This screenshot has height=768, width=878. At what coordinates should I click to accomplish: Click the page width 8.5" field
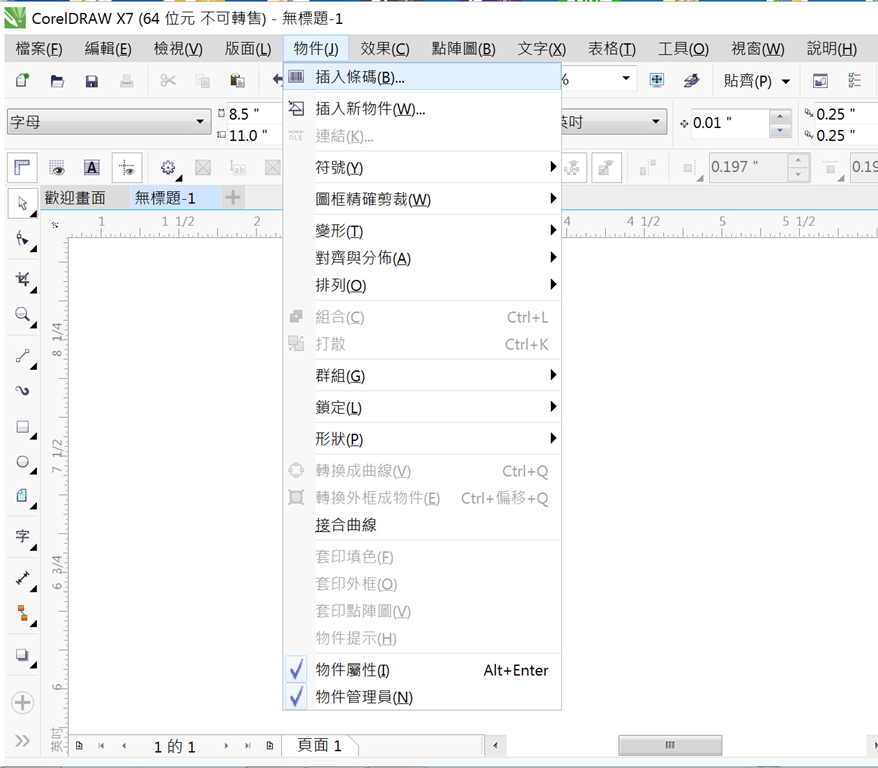[255, 114]
